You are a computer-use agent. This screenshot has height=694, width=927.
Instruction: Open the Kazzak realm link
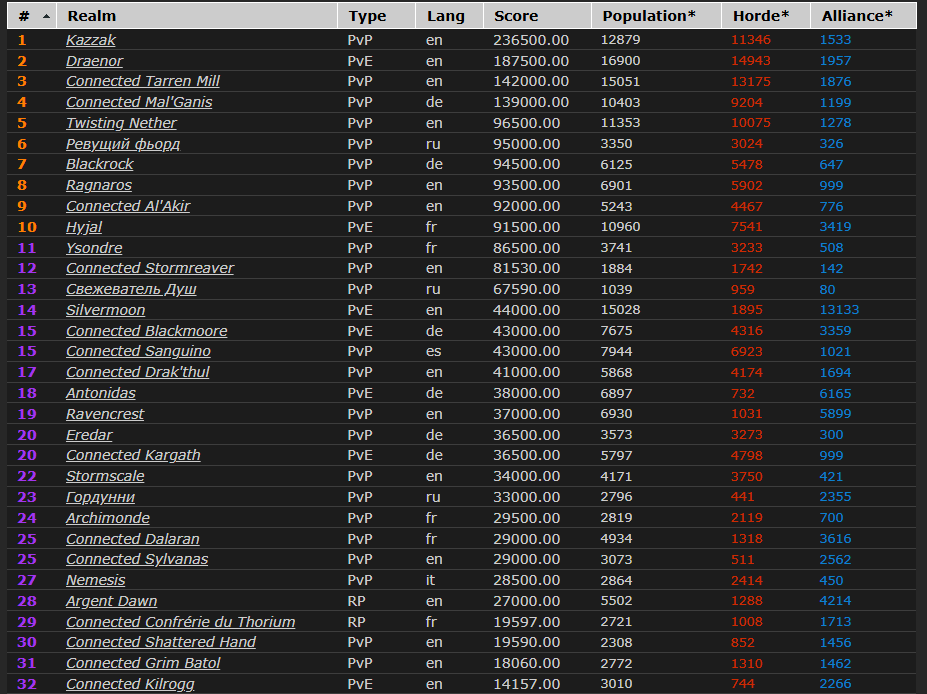point(90,40)
